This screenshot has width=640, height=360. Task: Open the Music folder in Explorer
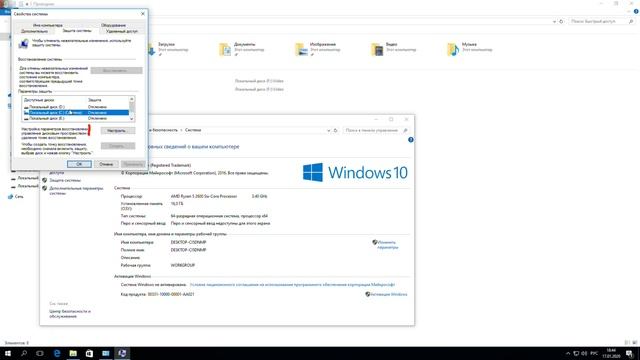coord(469,49)
